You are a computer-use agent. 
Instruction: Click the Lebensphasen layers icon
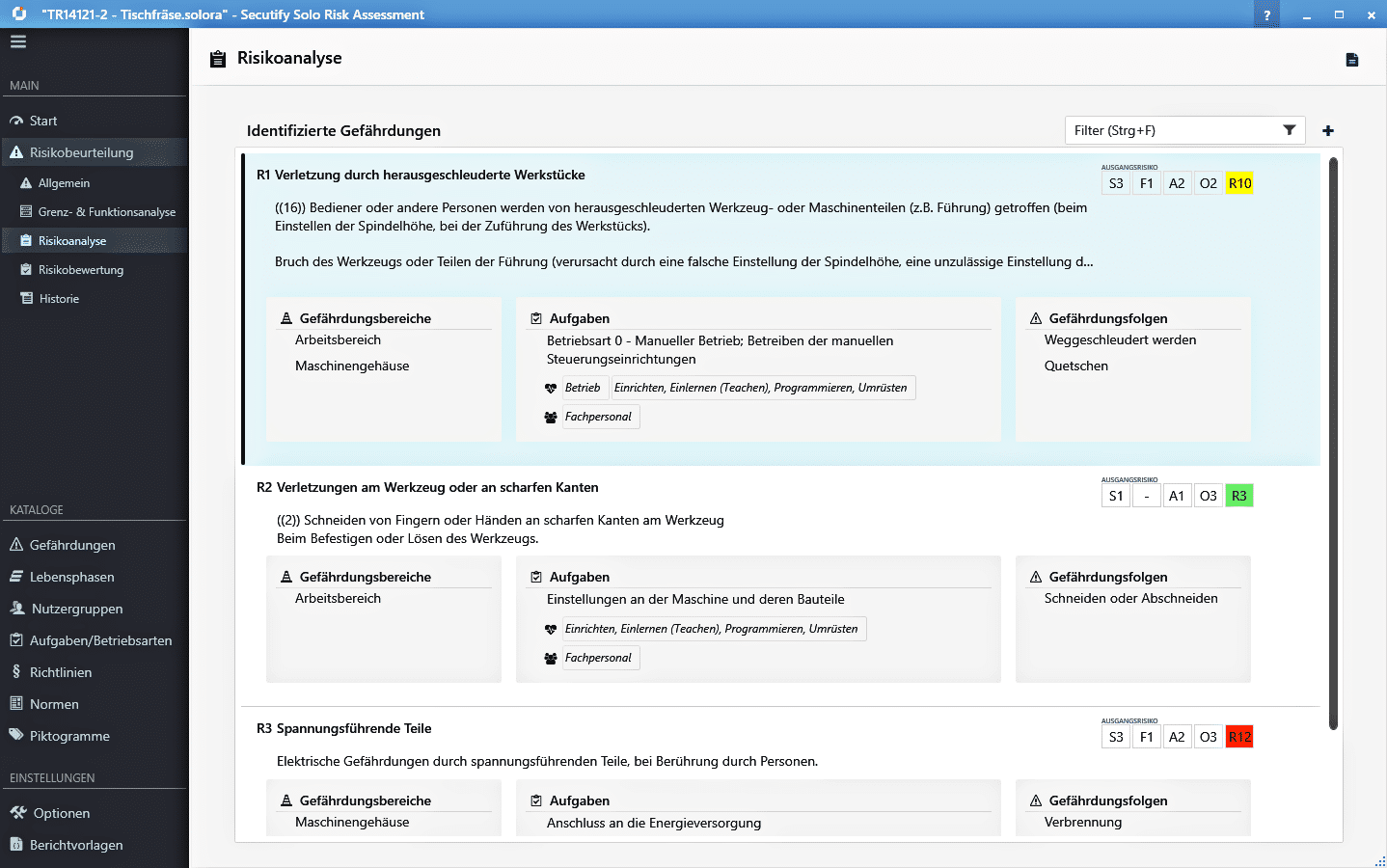16,577
